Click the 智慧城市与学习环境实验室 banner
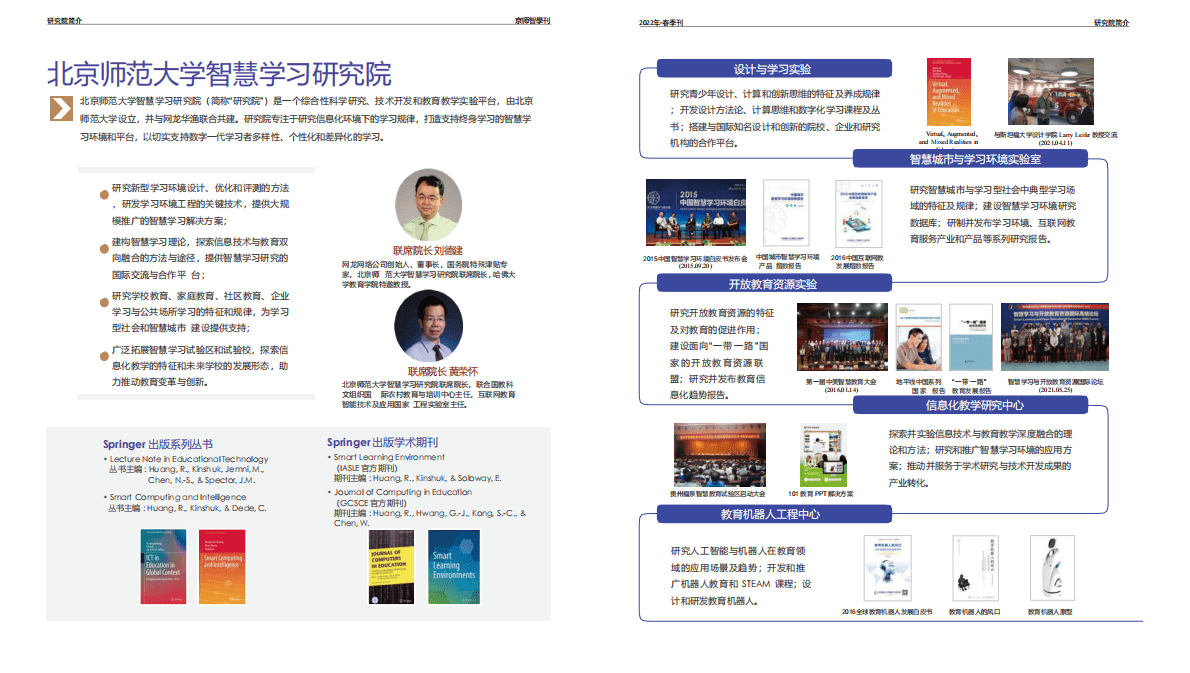This screenshot has height=673, width=1190. 977,160
